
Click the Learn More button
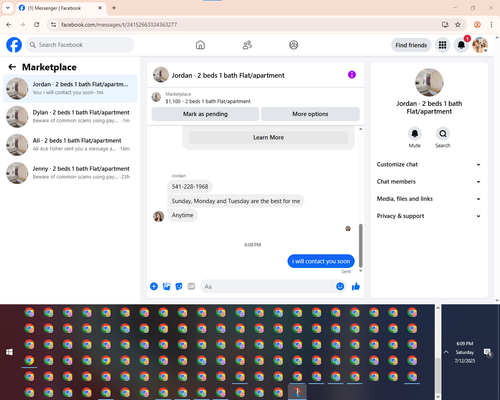tap(268, 137)
